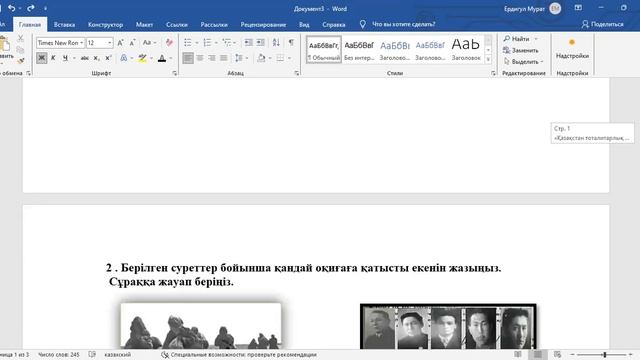Open the Выделить menu
640x360 pixels.
click(523, 62)
